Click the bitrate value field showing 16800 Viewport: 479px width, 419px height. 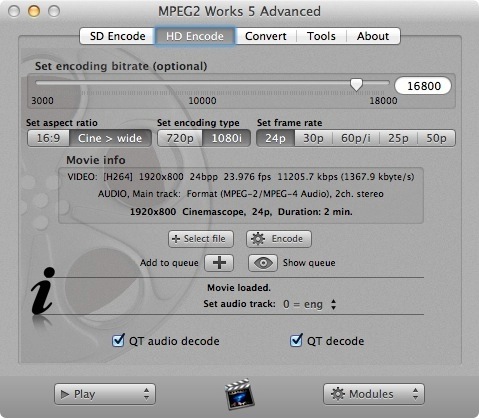click(x=423, y=86)
